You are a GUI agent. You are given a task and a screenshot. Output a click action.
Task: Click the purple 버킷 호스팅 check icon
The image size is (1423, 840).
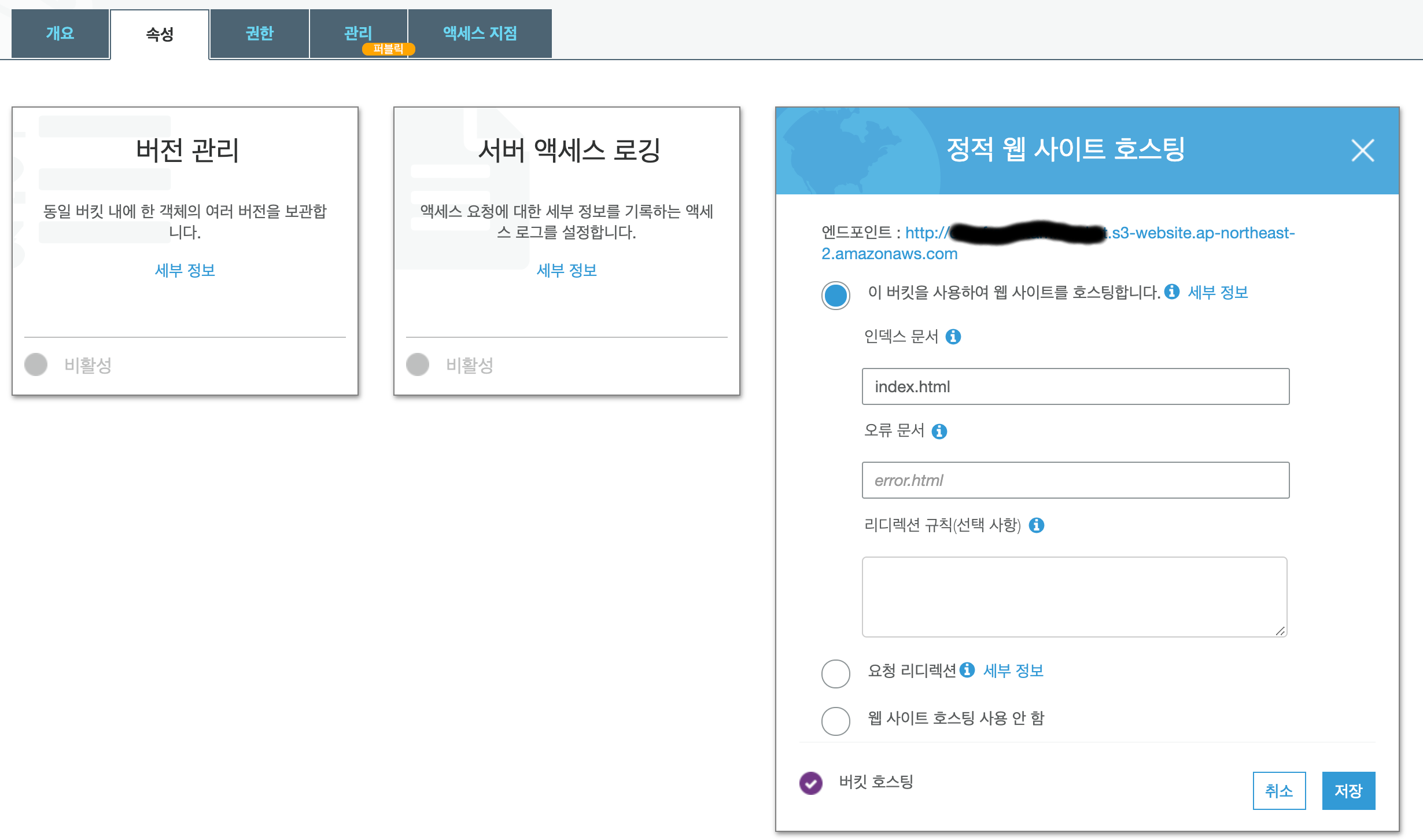pos(811,783)
